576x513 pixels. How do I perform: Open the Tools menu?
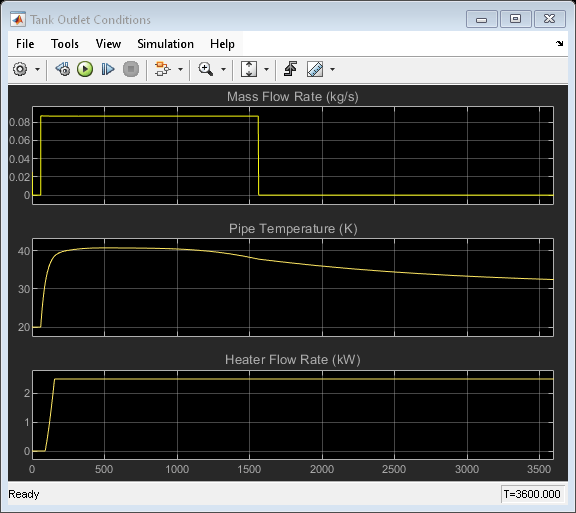tap(65, 44)
